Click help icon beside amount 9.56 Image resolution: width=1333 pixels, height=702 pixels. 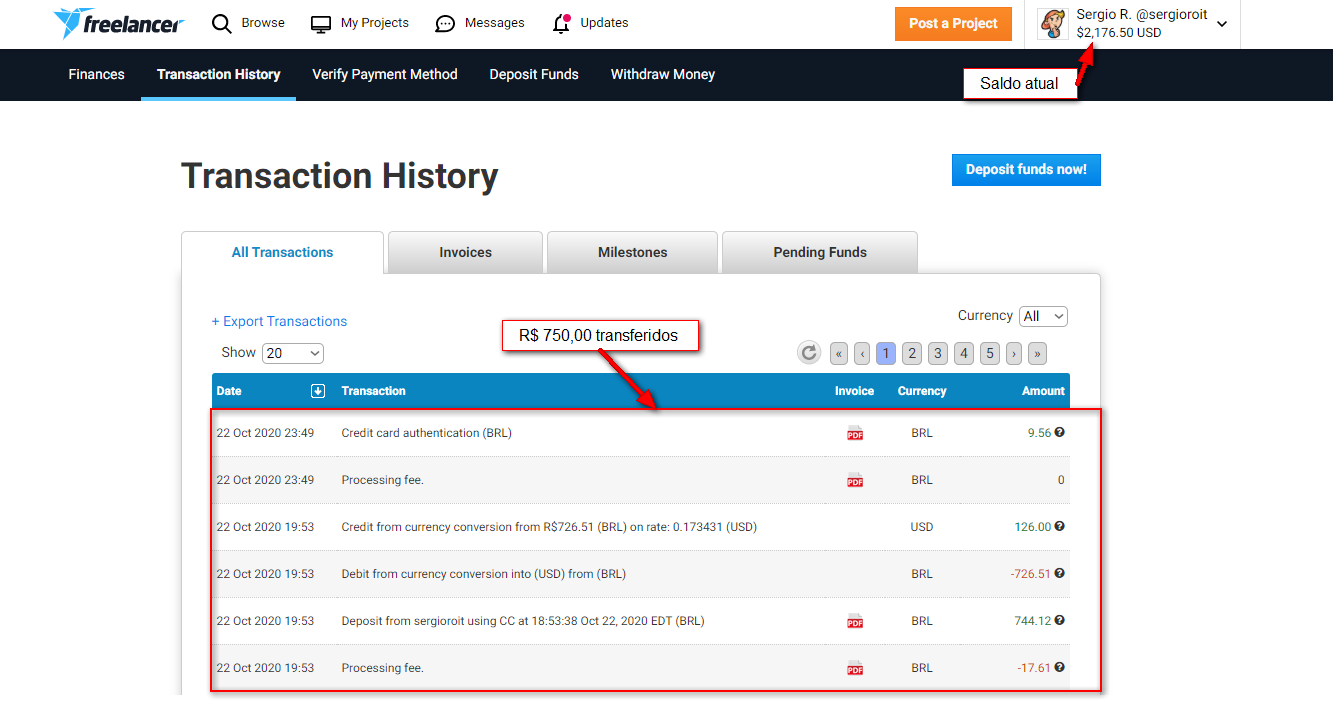(1060, 432)
